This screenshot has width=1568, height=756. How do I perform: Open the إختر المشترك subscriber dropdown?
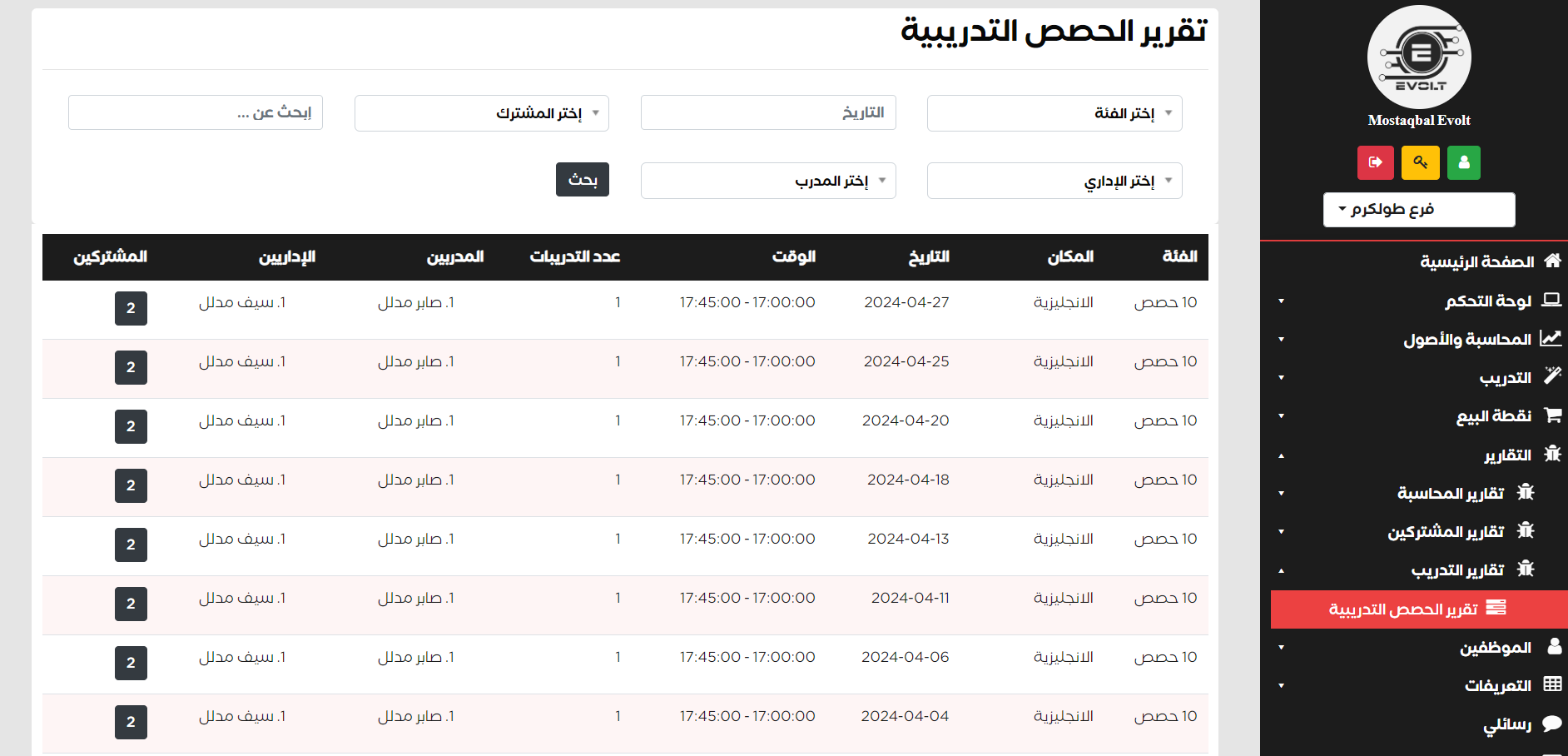click(x=481, y=113)
